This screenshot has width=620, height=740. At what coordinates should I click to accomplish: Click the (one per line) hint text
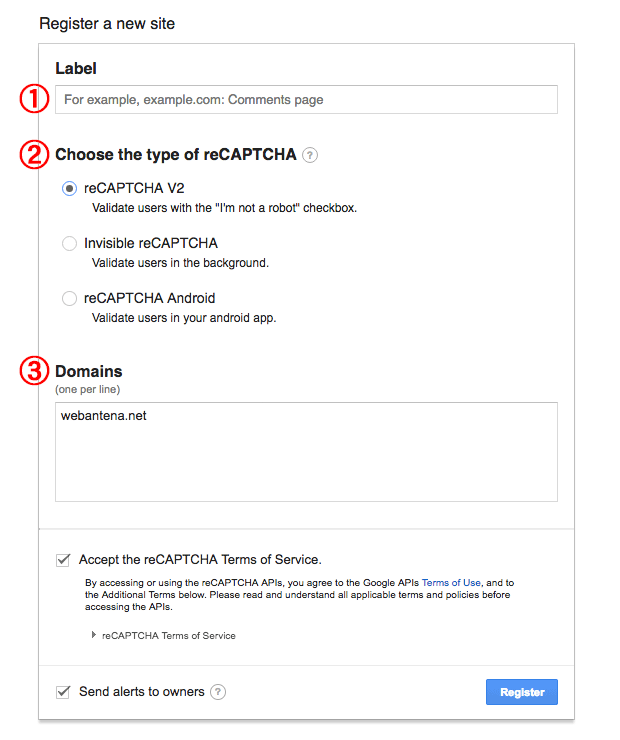coord(88,389)
